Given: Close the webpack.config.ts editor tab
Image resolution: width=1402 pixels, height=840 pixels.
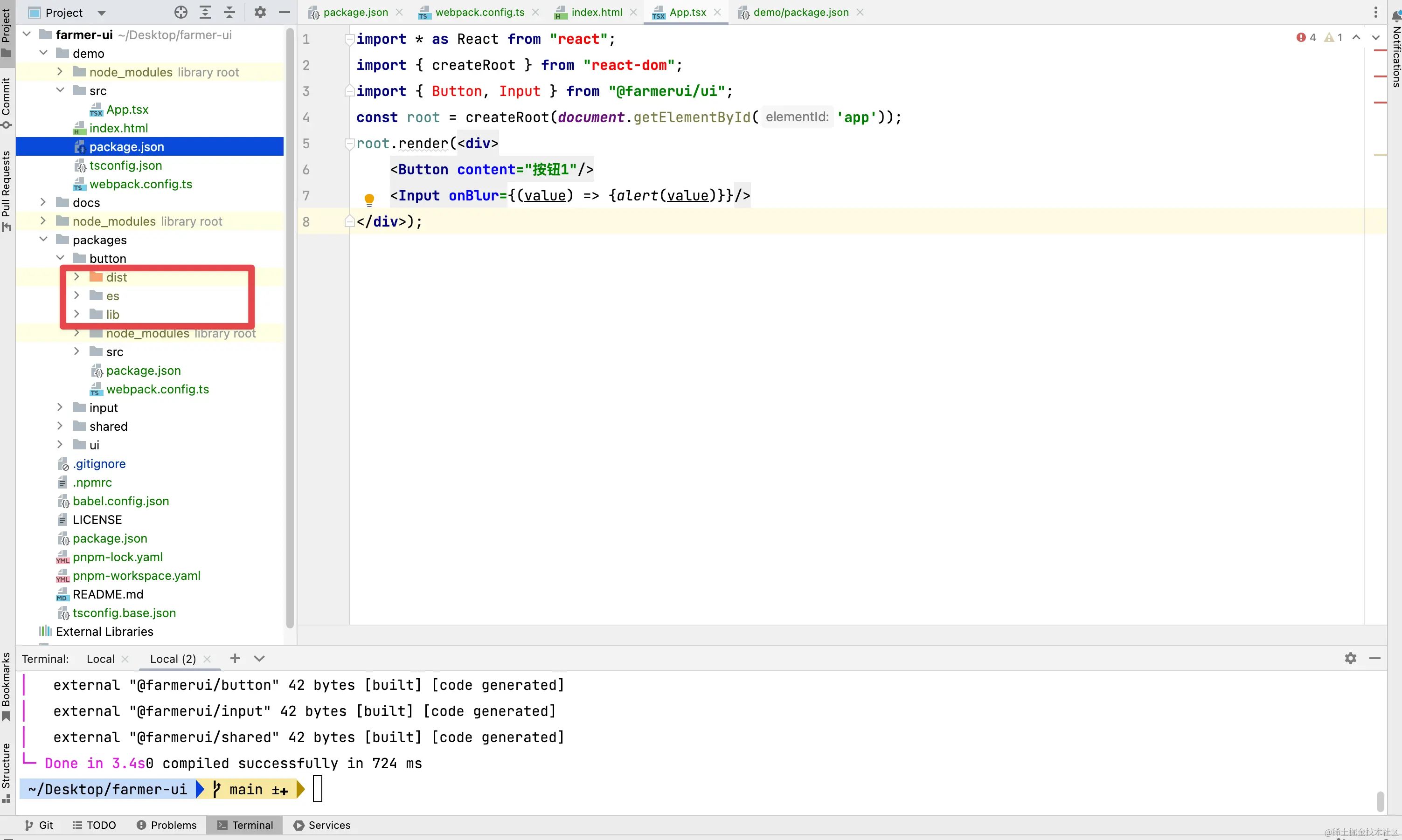Looking at the screenshot, I should tap(535, 13).
